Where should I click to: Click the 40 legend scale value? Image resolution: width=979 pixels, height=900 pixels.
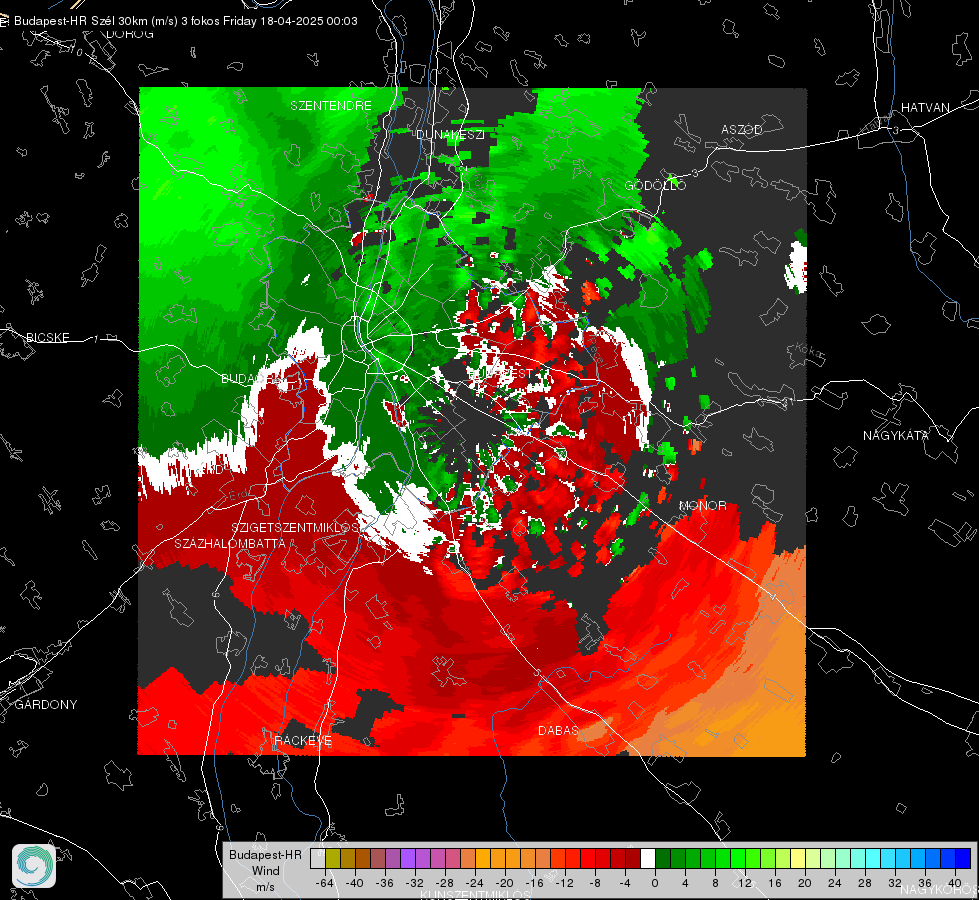pyautogui.click(x=954, y=883)
